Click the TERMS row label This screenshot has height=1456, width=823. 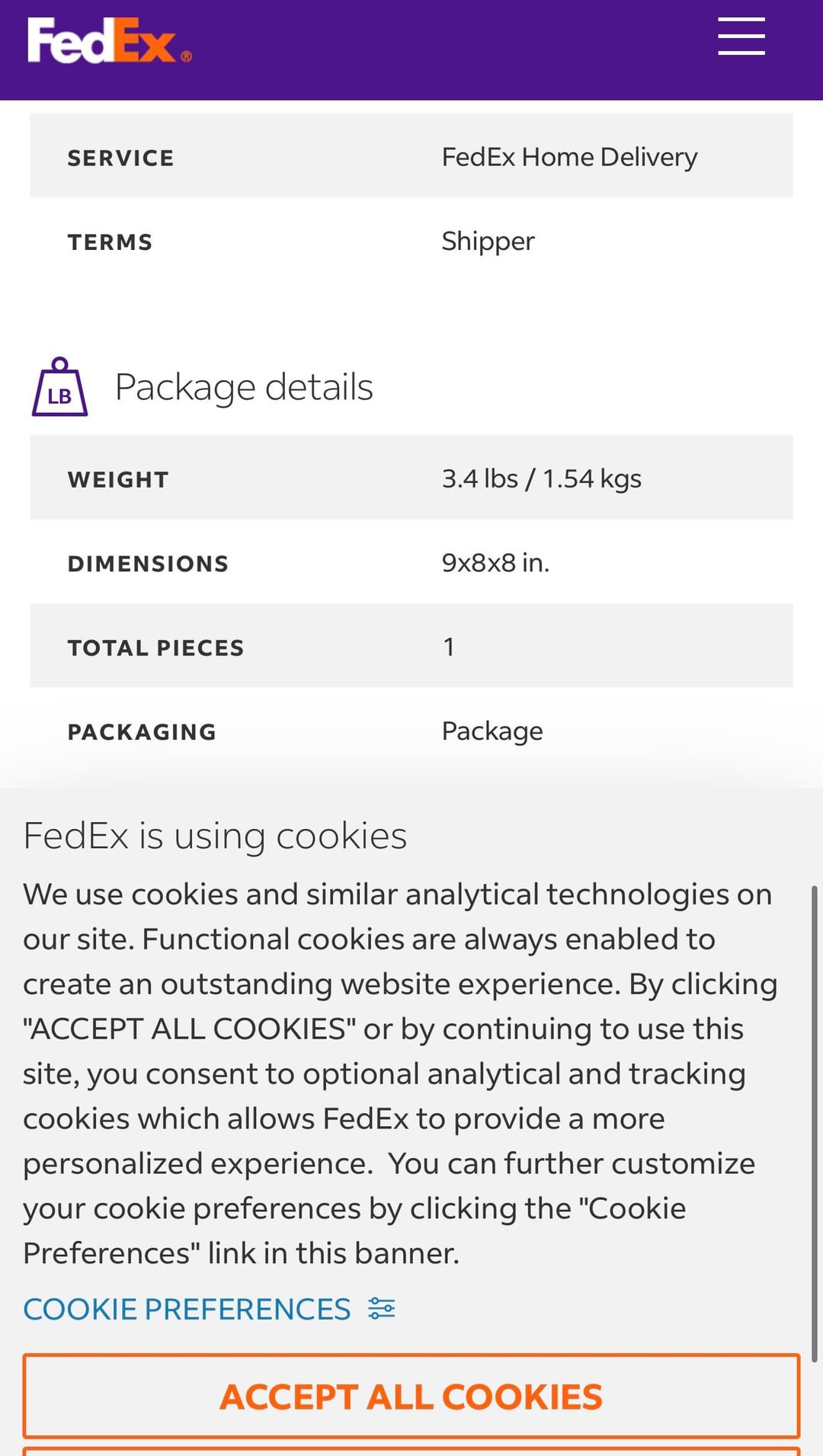point(110,242)
